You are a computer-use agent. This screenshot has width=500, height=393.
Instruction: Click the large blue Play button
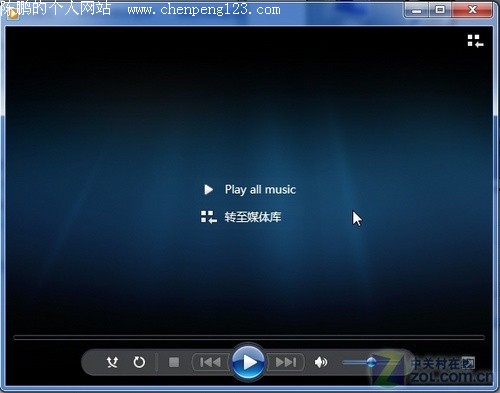[248, 362]
